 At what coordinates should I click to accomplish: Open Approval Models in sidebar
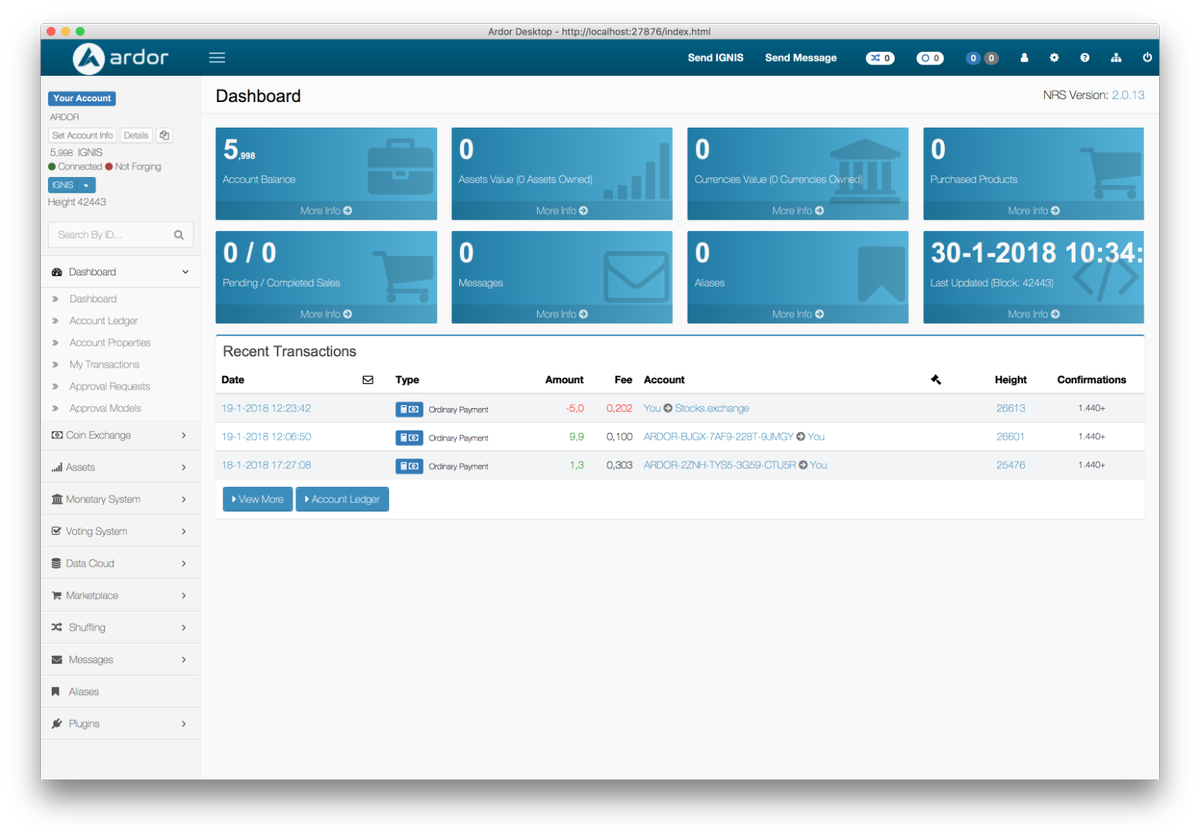click(x=105, y=409)
